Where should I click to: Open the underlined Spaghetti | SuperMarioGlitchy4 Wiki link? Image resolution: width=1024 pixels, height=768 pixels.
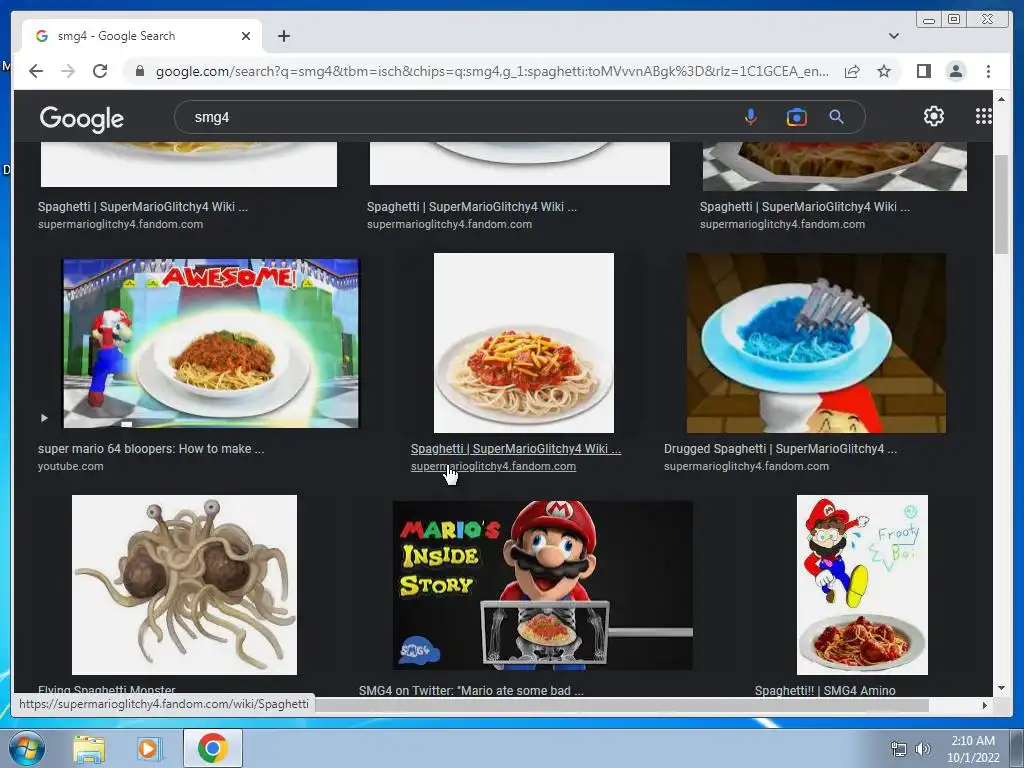(x=515, y=449)
